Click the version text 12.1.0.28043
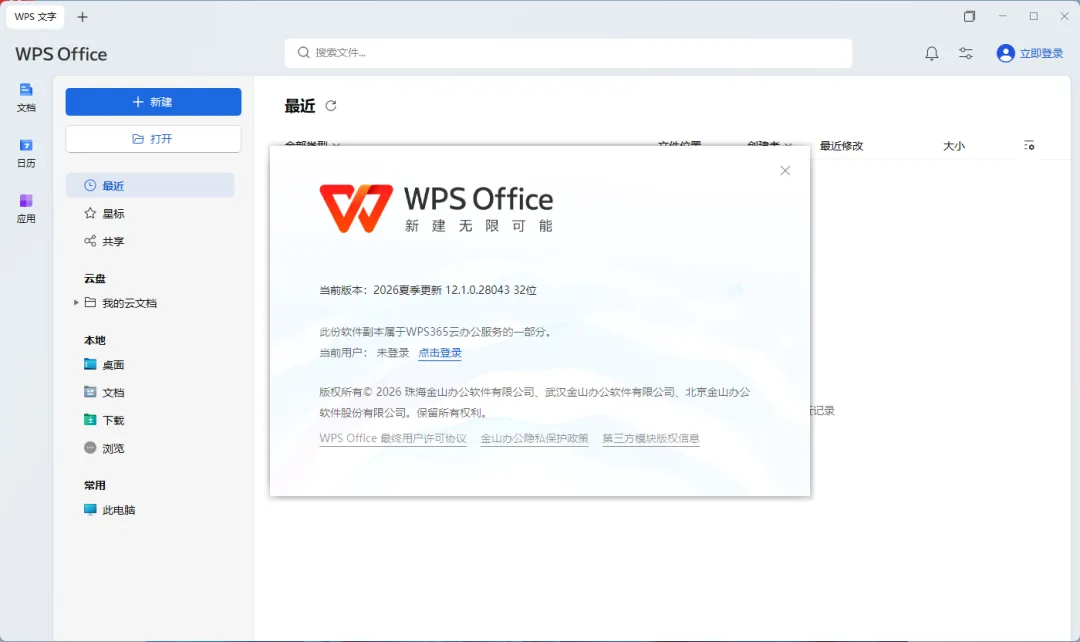This screenshot has height=642, width=1080. 477,290
